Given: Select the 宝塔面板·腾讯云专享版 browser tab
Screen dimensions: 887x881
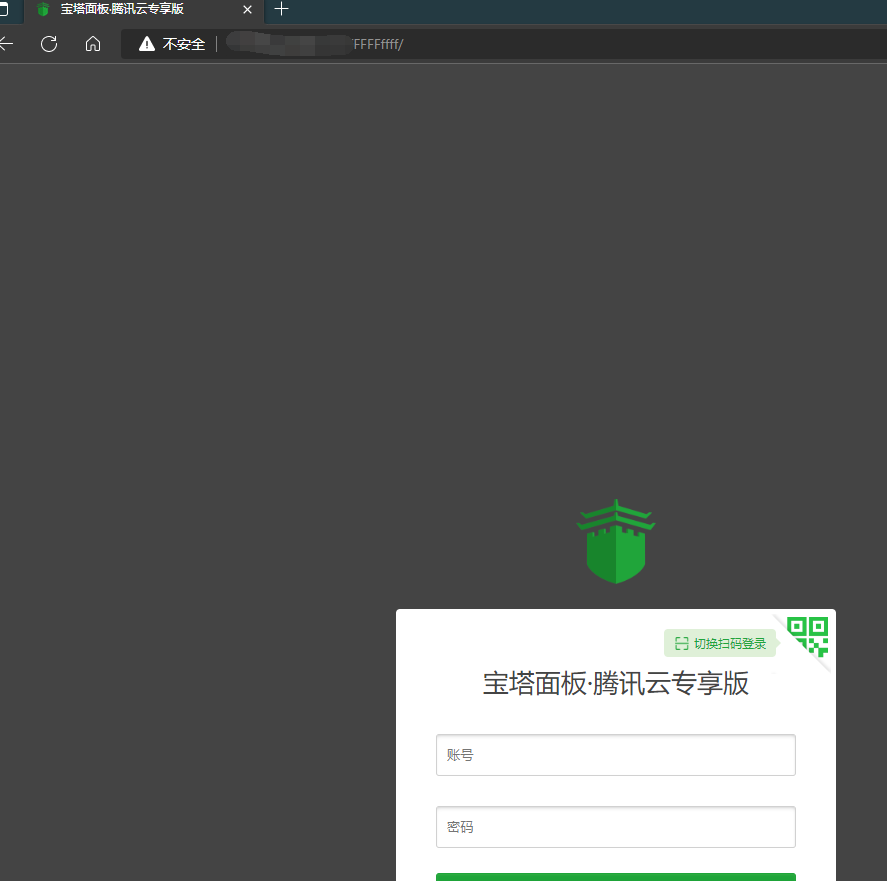Looking at the screenshot, I should [144, 10].
